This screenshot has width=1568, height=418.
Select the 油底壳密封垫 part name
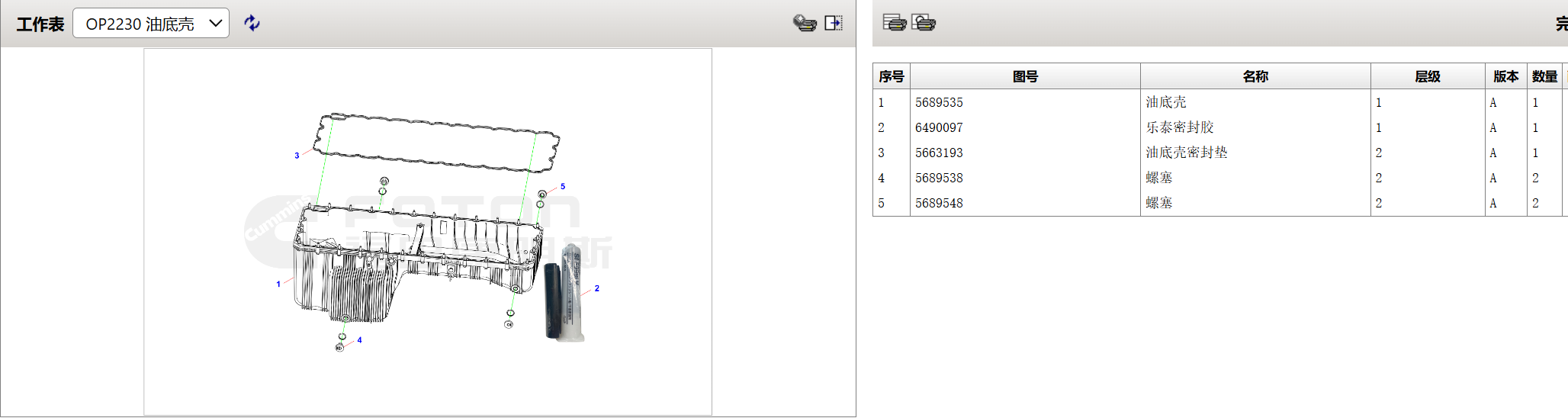[1186, 153]
